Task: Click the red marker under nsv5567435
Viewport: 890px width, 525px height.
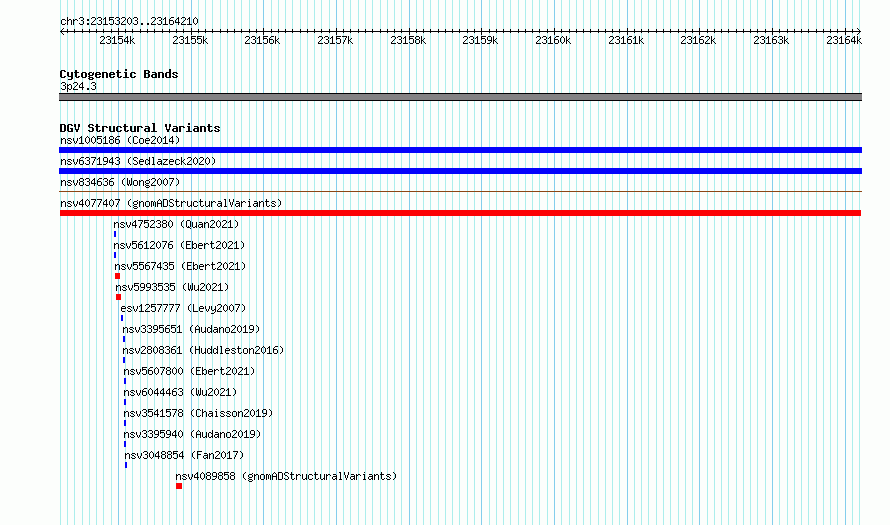Action: tap(117, 276)
